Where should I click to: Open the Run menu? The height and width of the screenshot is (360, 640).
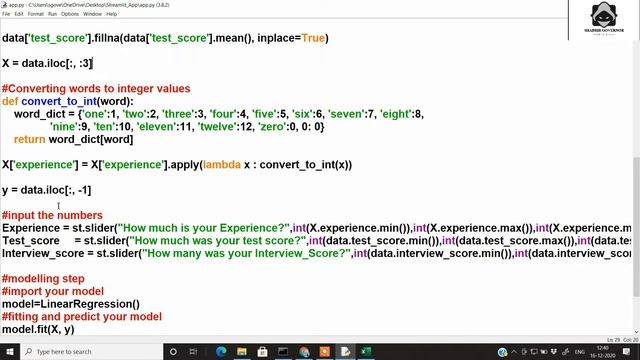point(52,14)
